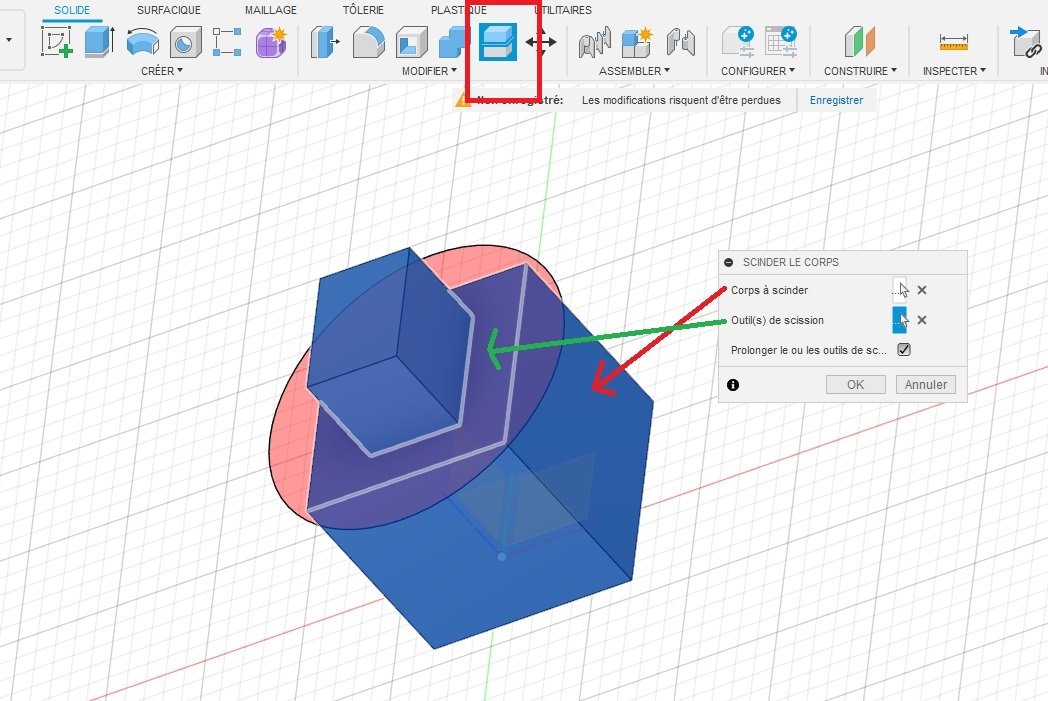Select the Hole tool icon
Screen dimensions: 1048x701
pos(185,41)
